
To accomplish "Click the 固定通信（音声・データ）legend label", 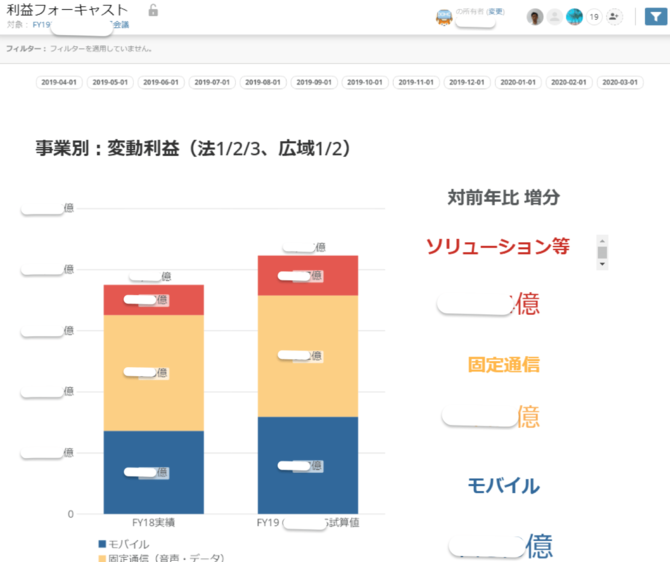I will click(166, 558).
